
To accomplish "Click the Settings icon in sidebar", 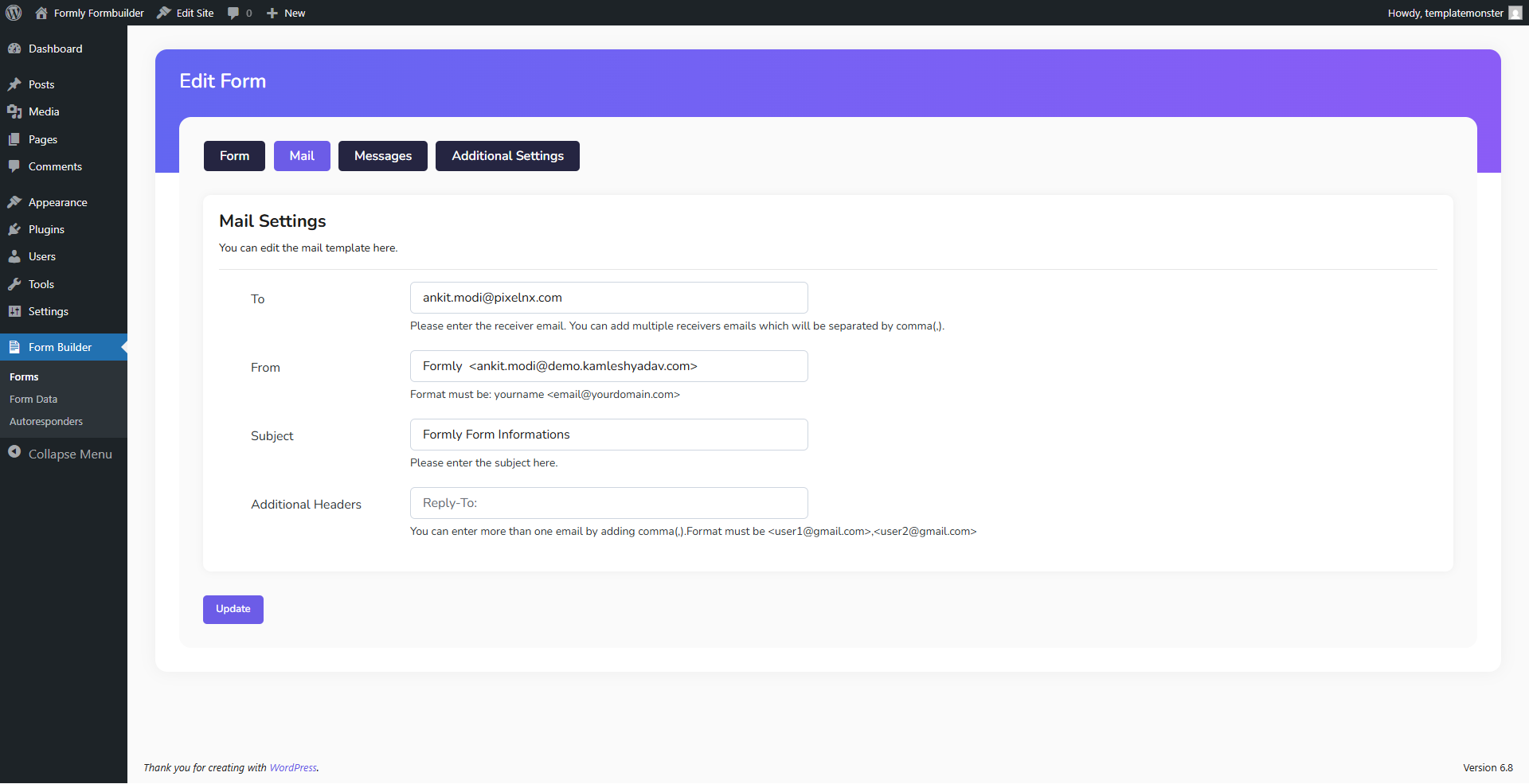I will click(x=14, y=311).
